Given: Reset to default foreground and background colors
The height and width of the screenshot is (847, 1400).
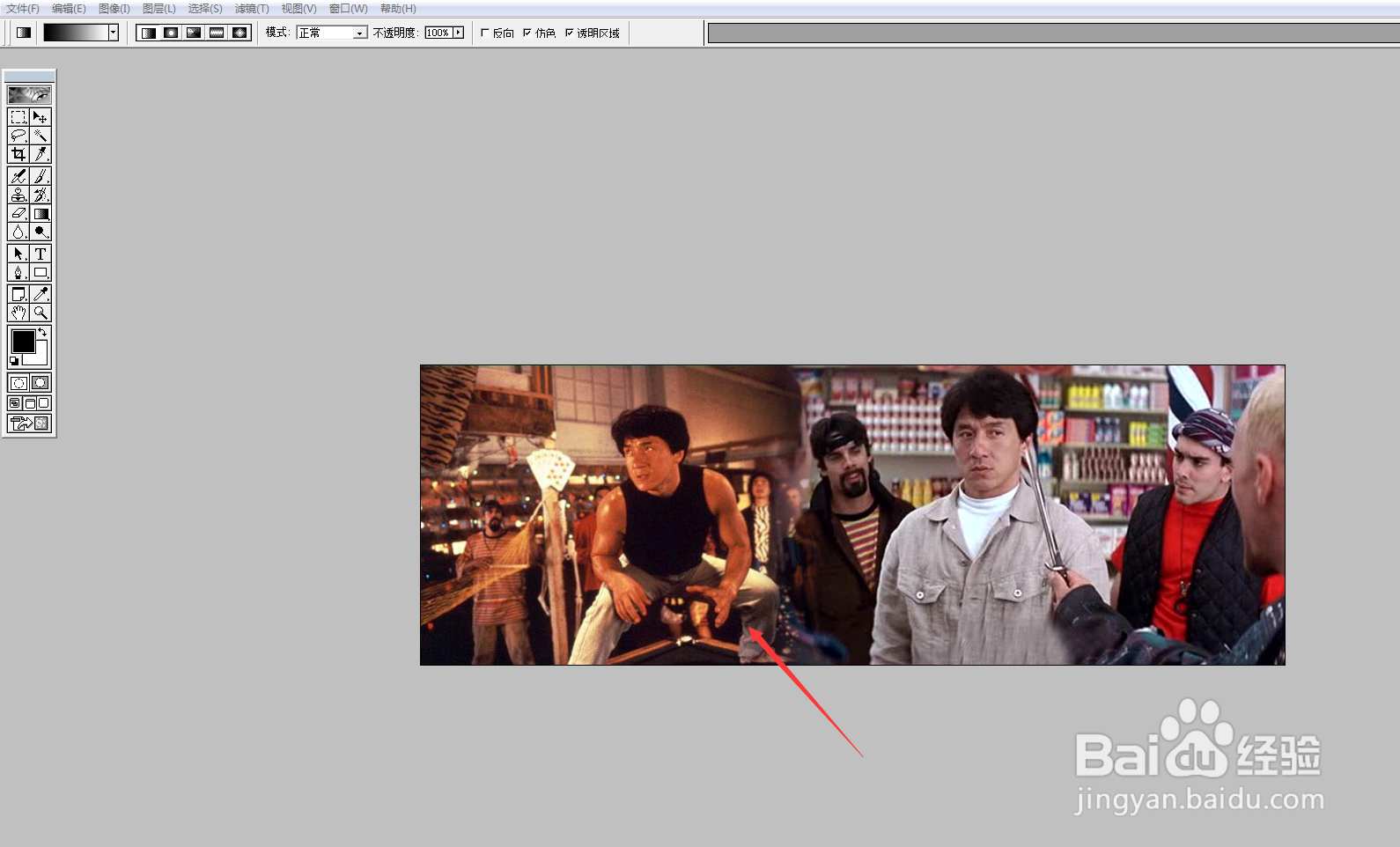Looking at the screenshot, I should [x=14, y=361].
